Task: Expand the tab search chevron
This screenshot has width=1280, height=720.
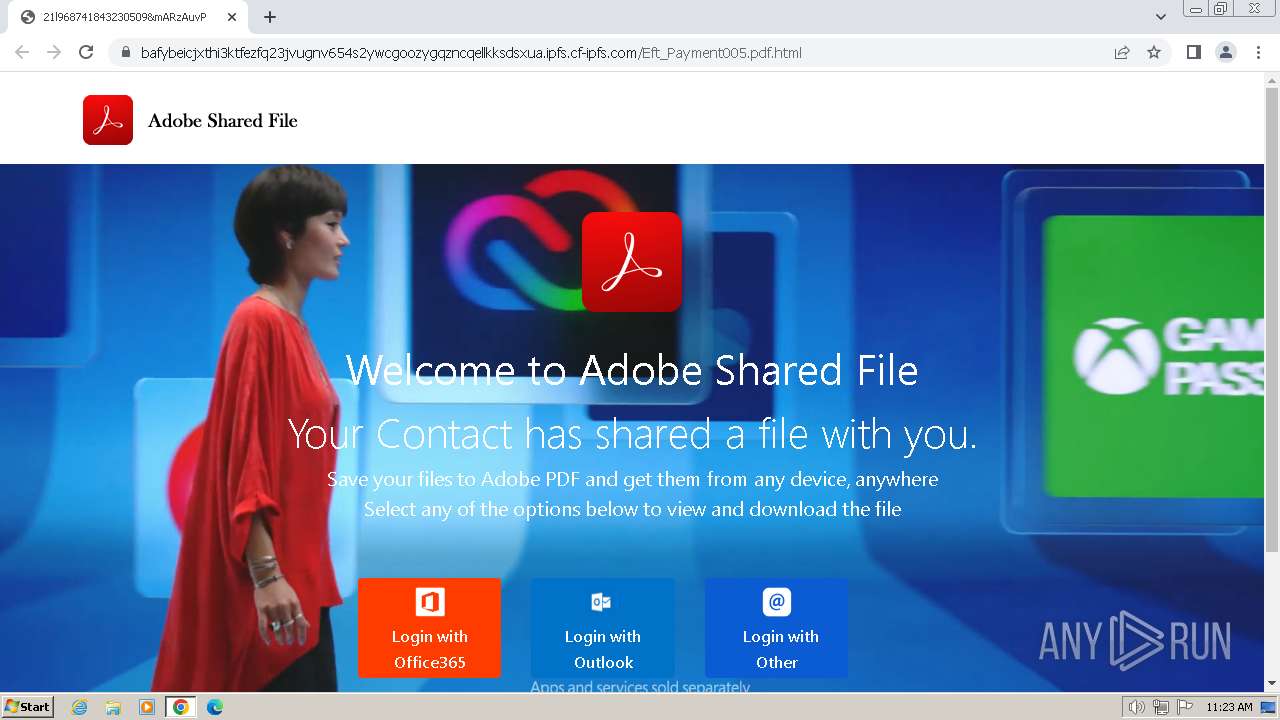Action: point(1161,17)
